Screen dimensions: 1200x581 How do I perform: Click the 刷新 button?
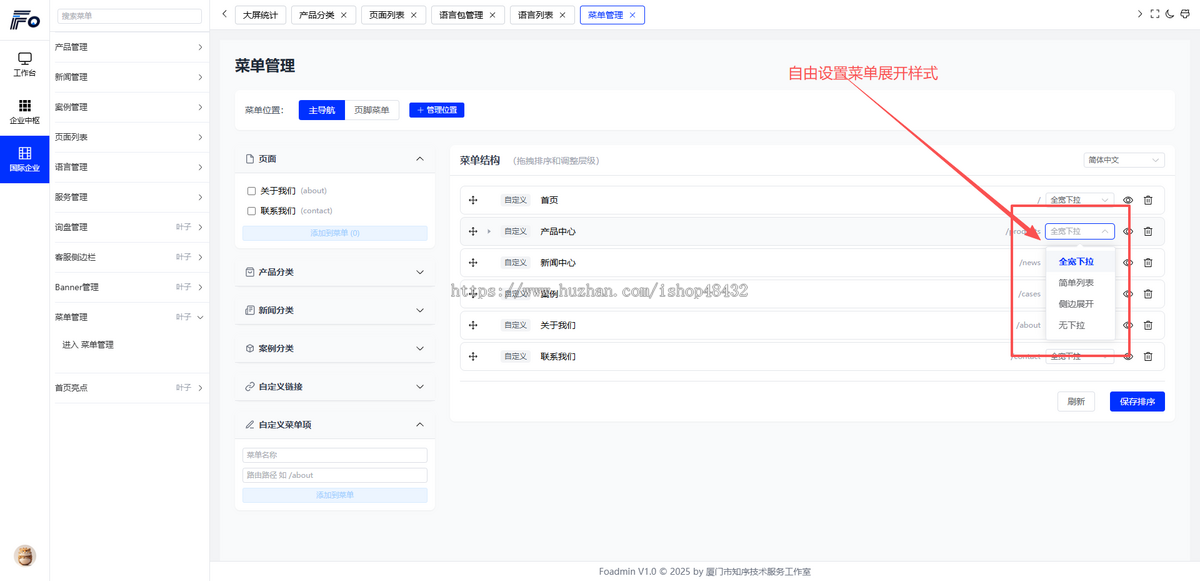tap(1076, 401)
